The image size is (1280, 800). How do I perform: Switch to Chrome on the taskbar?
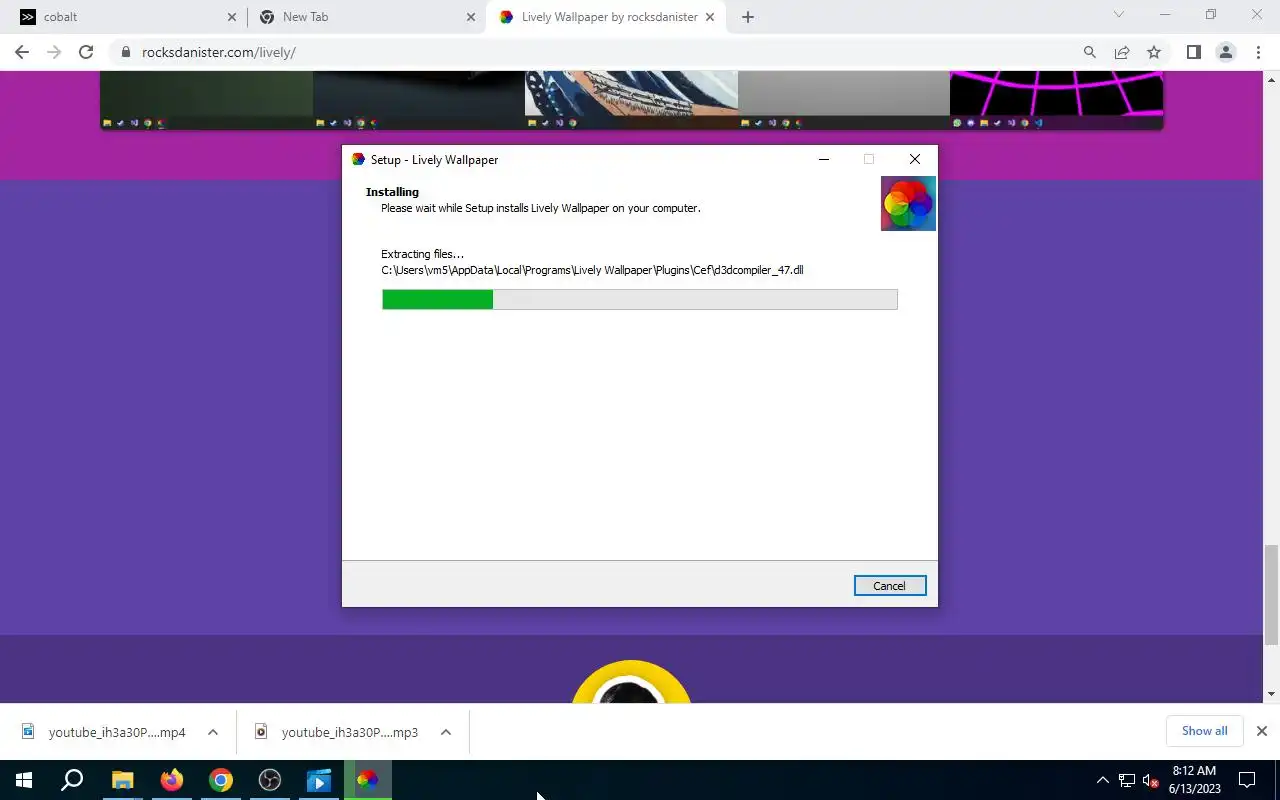[221, 780]
